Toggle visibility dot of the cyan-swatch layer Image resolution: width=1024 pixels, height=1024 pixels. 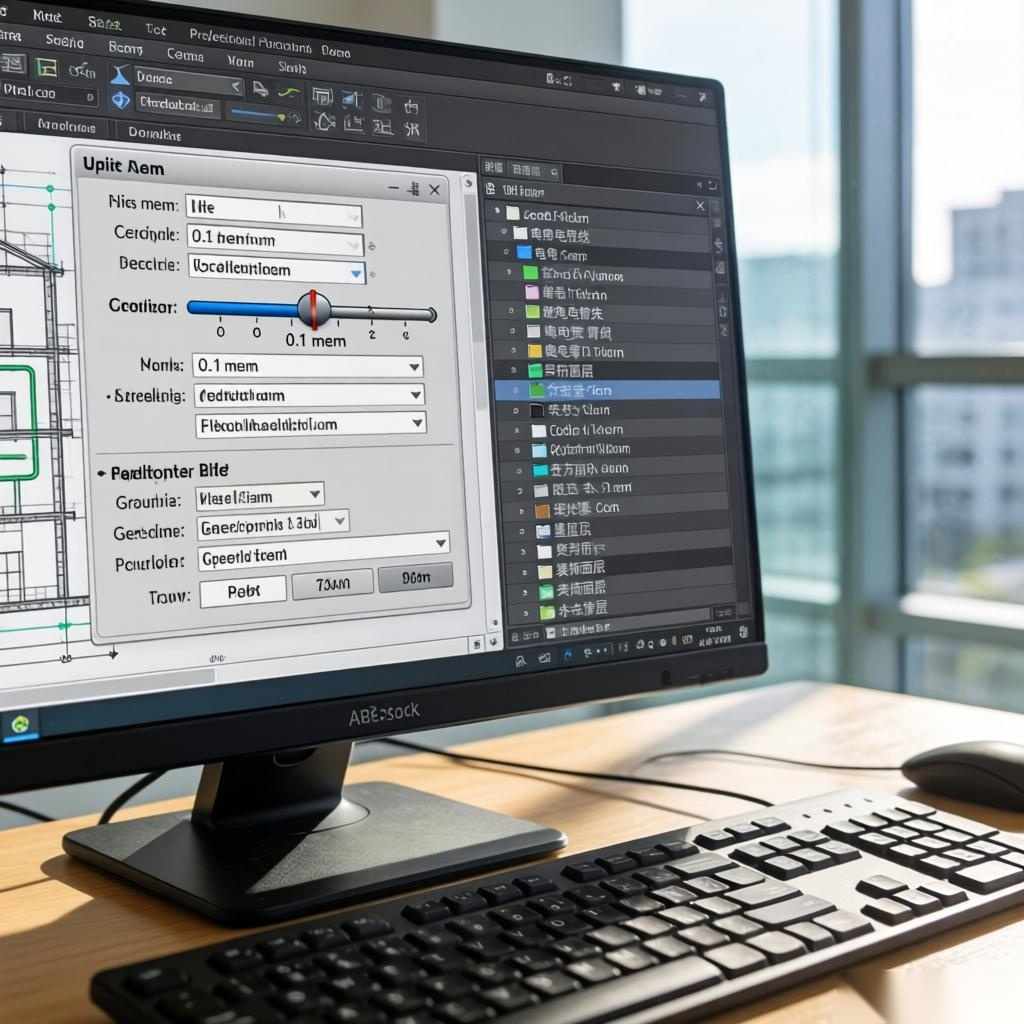point(519,470)
